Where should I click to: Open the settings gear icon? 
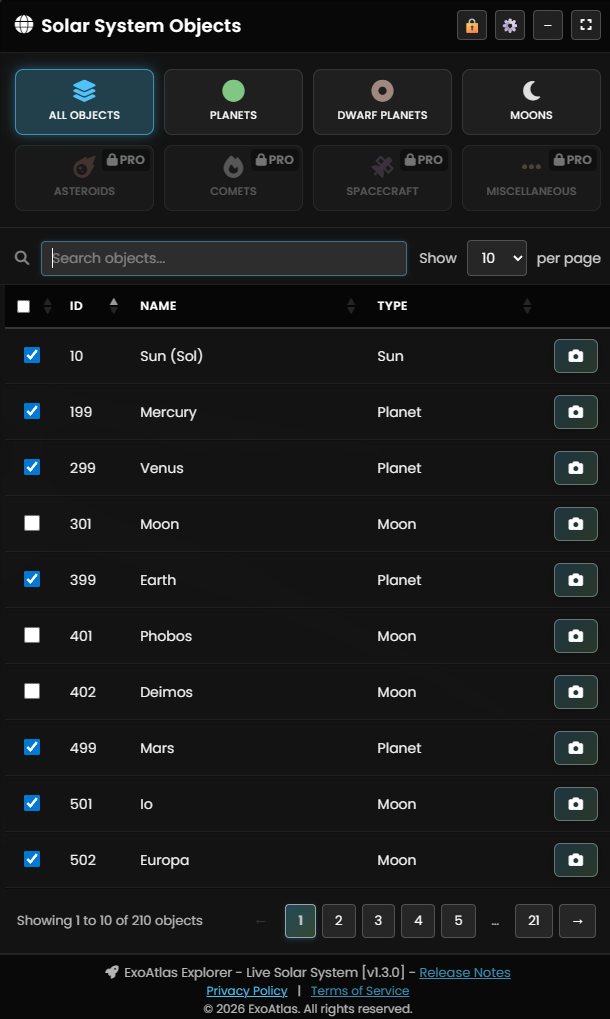click(509, 25)
